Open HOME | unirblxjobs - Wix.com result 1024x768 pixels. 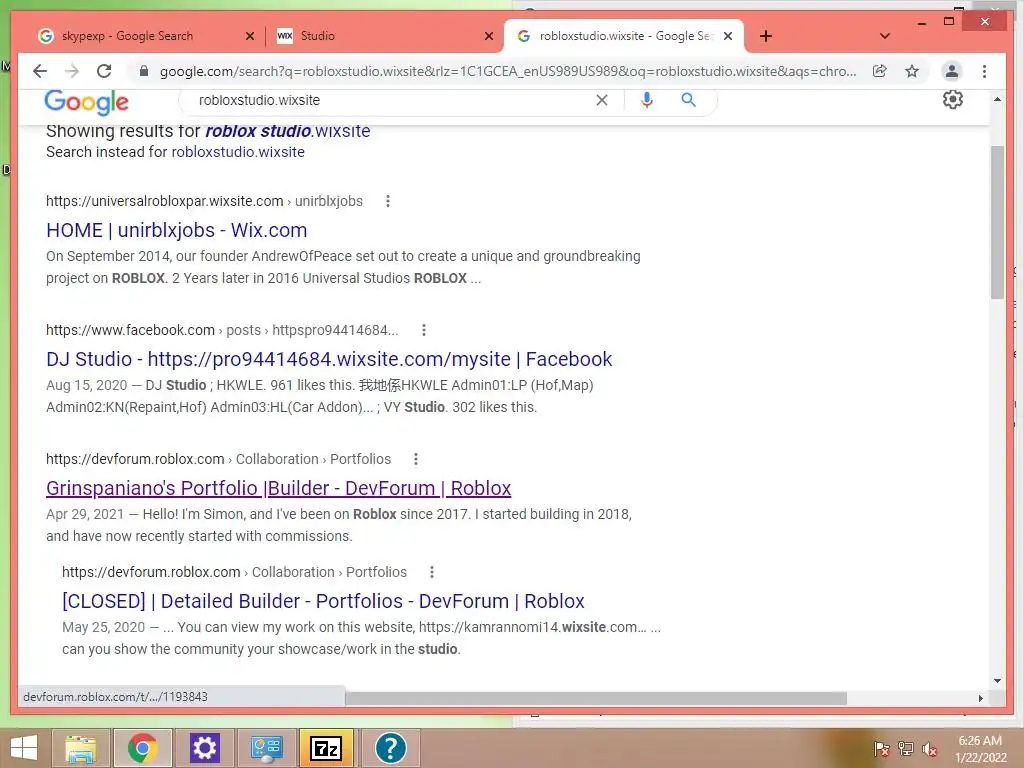(176, 230)
